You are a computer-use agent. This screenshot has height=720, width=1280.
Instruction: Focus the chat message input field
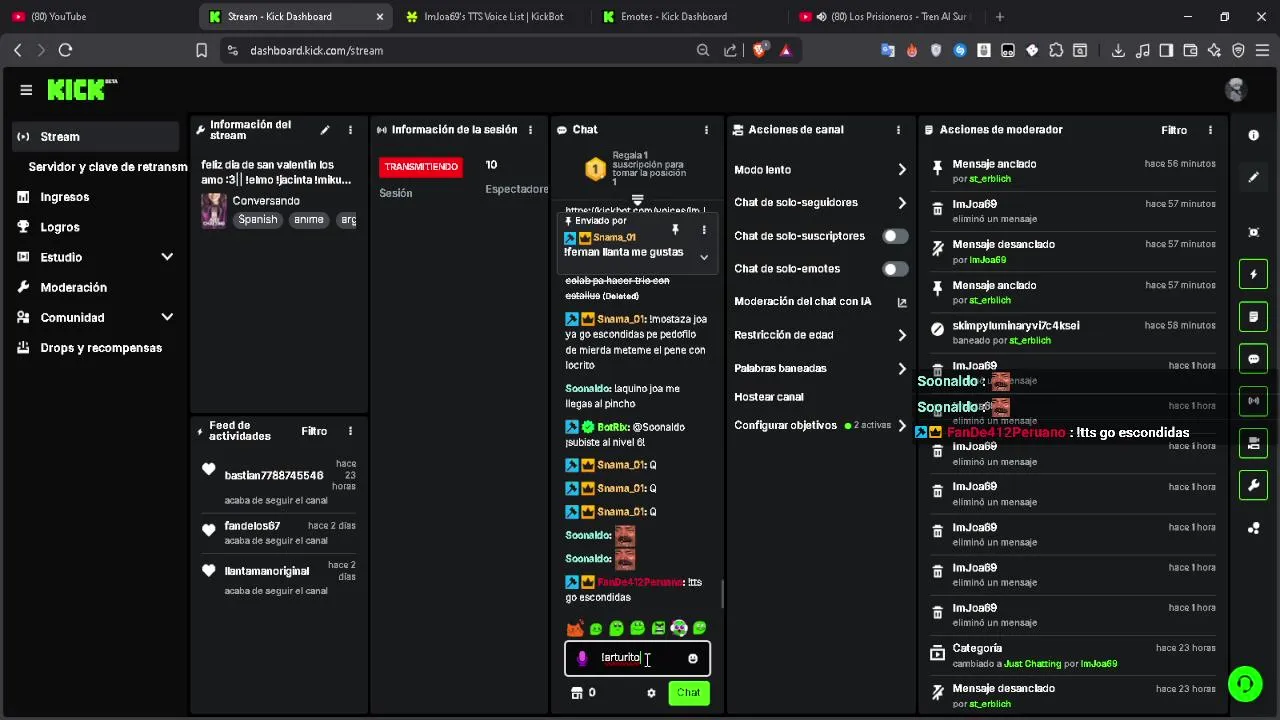[x=638, y=658]
